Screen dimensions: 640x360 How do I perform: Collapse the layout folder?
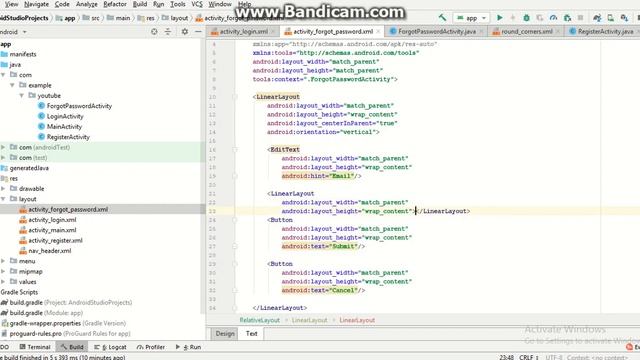(x=3, y=199)
